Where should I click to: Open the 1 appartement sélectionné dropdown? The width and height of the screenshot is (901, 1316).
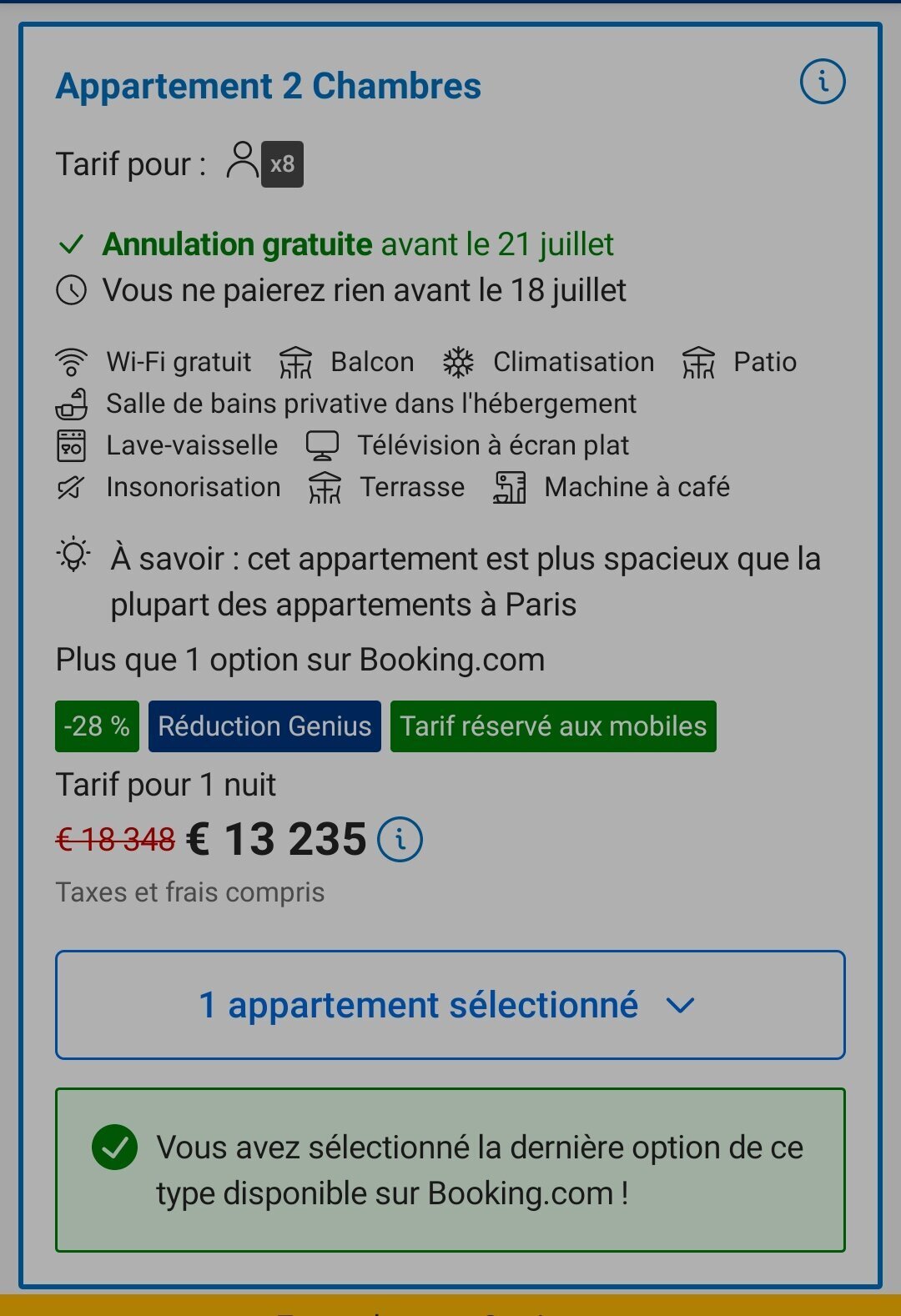tap(450, 1005)
